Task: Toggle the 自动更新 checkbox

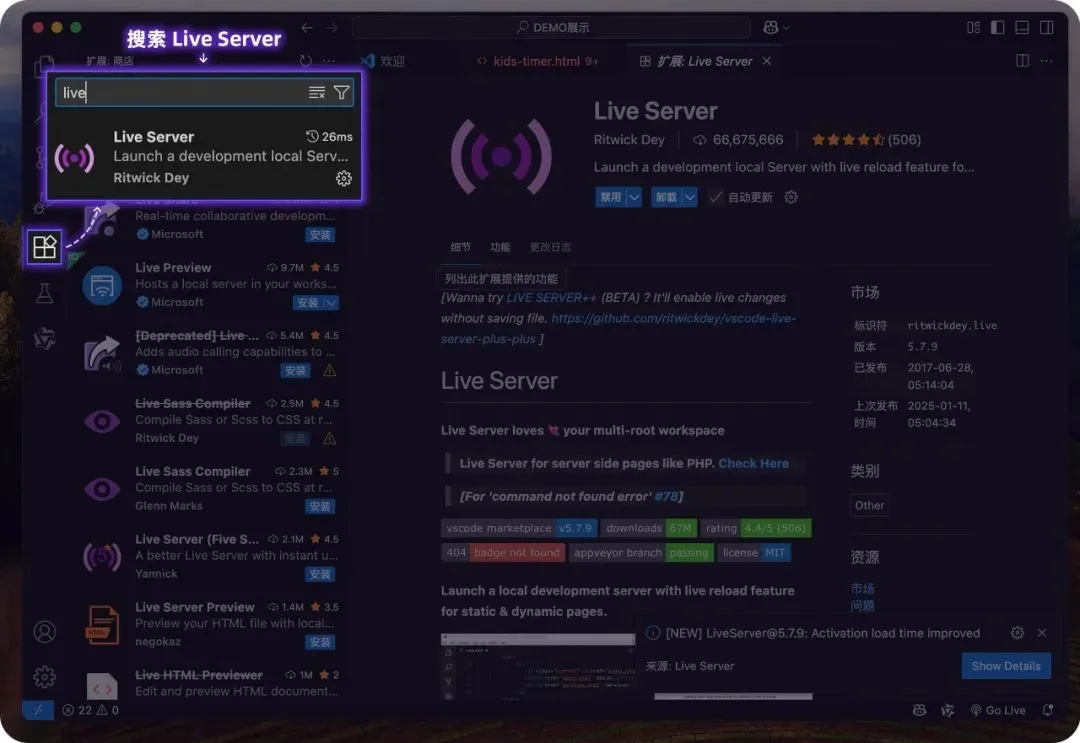Action: click(716, 197)
